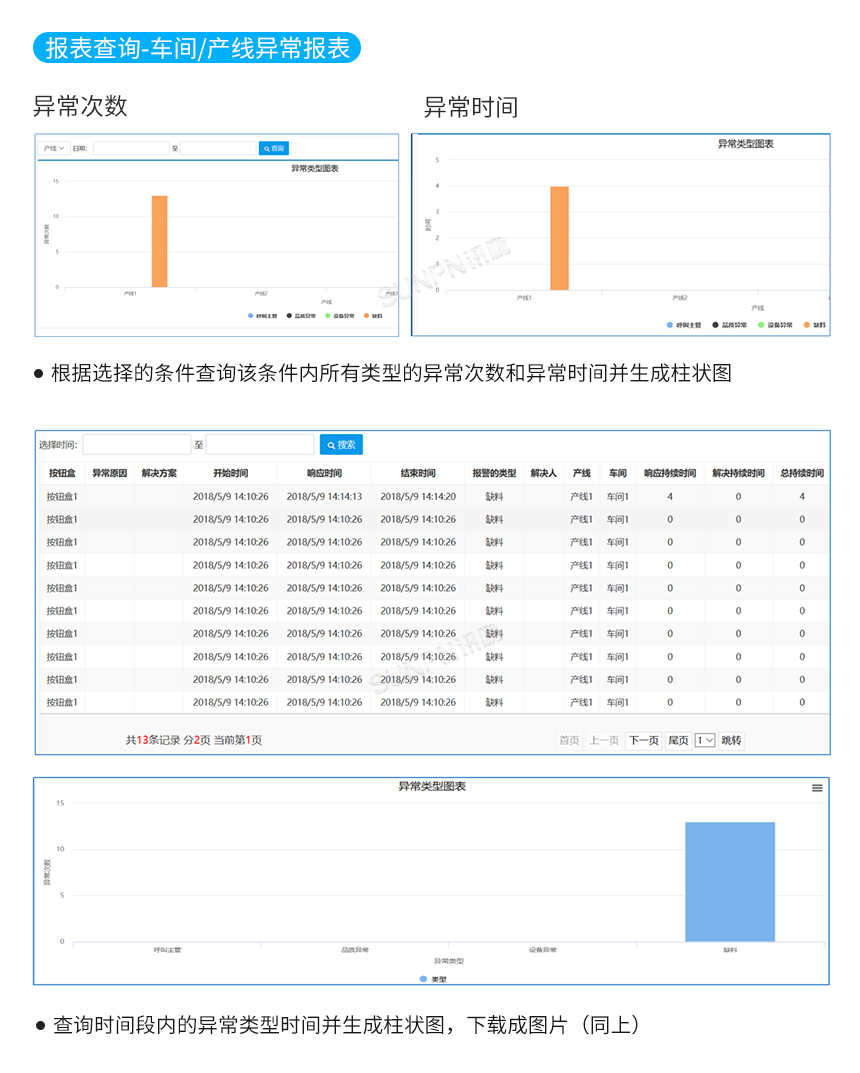Click 设备异常 axis label in bottom chart

pos(543,950)
